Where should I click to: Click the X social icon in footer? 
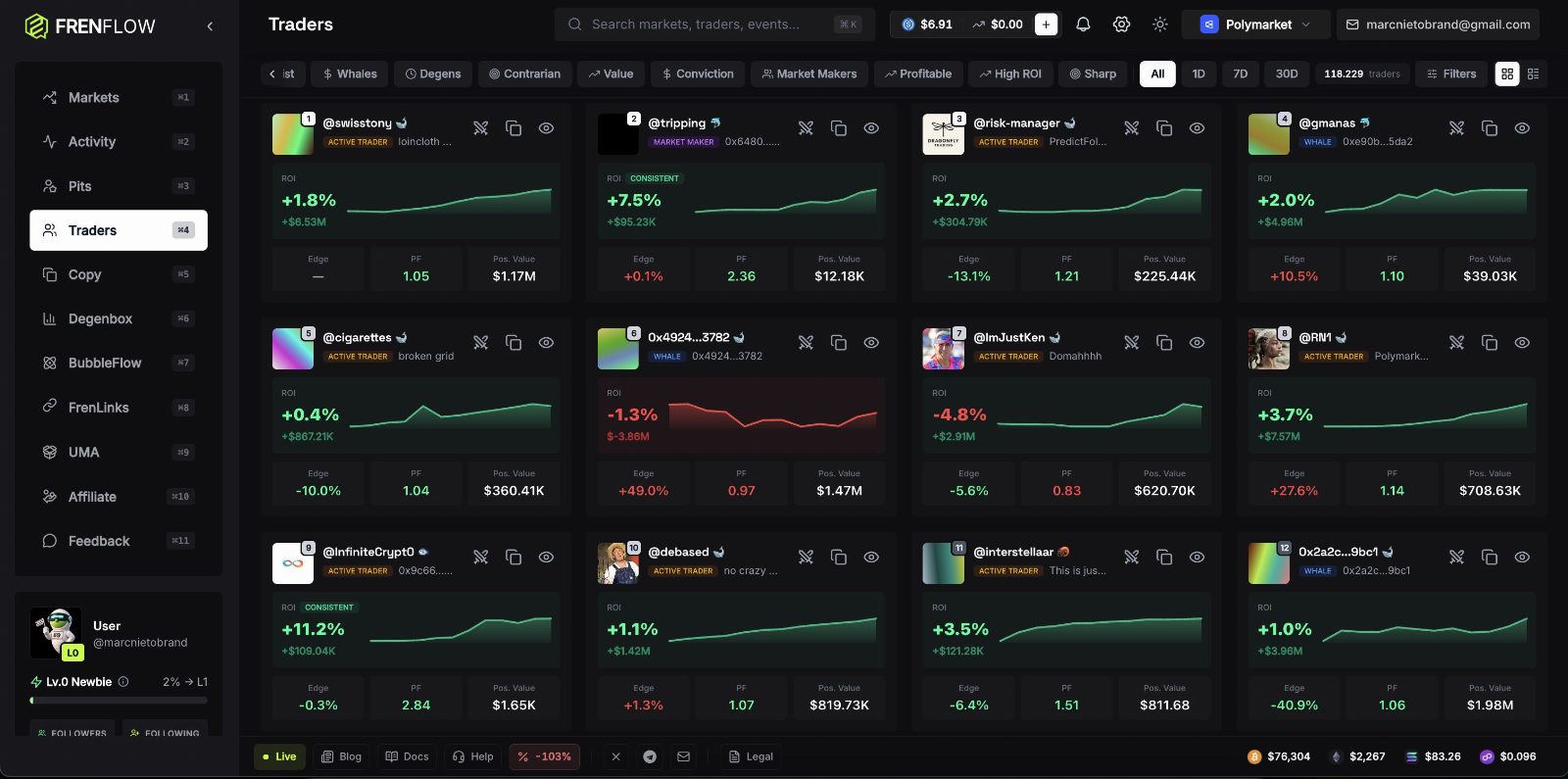coord(615,756)
